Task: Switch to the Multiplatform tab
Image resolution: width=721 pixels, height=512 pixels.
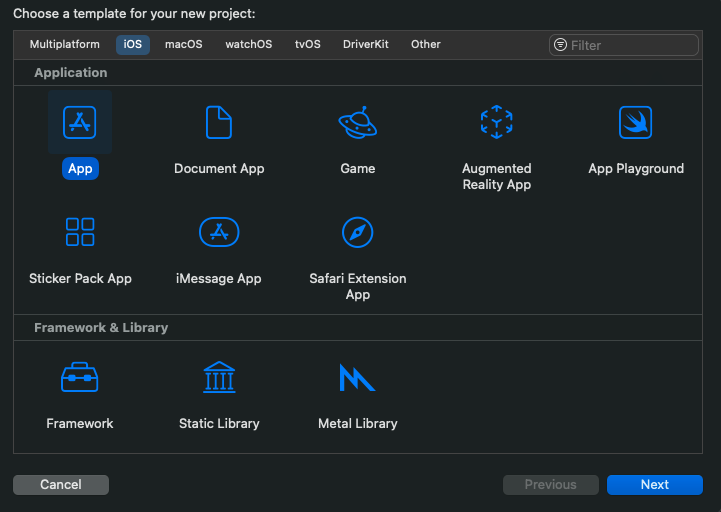Action: click(x=64, y=44)
